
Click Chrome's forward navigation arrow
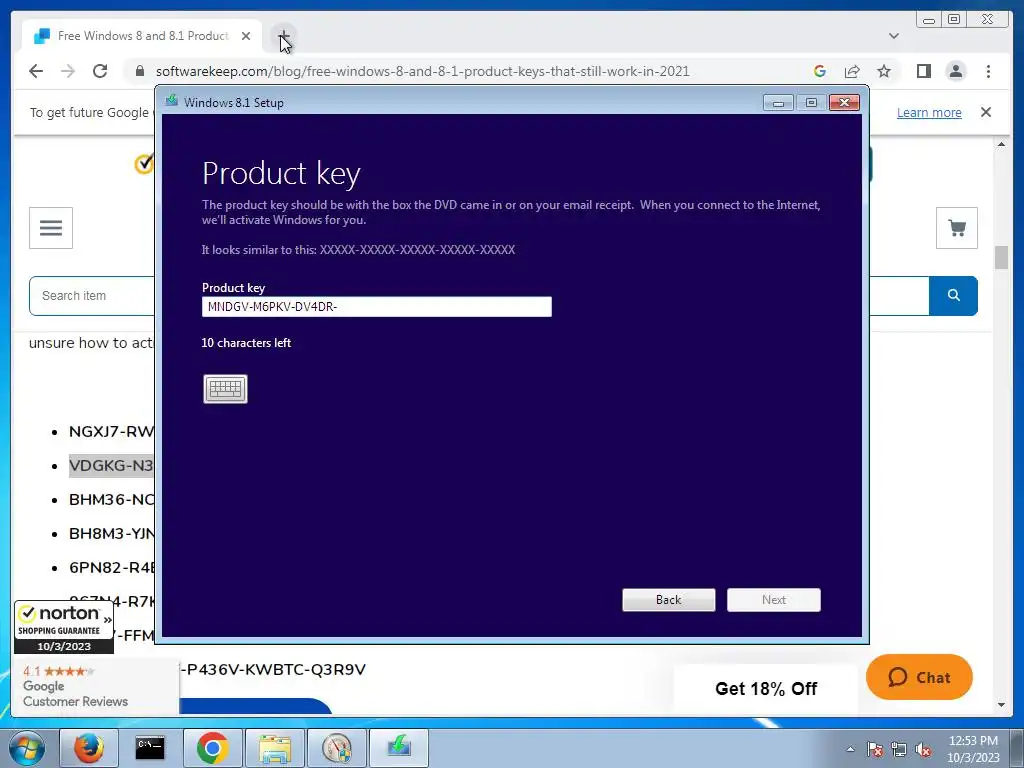click(x=68, y=71)
